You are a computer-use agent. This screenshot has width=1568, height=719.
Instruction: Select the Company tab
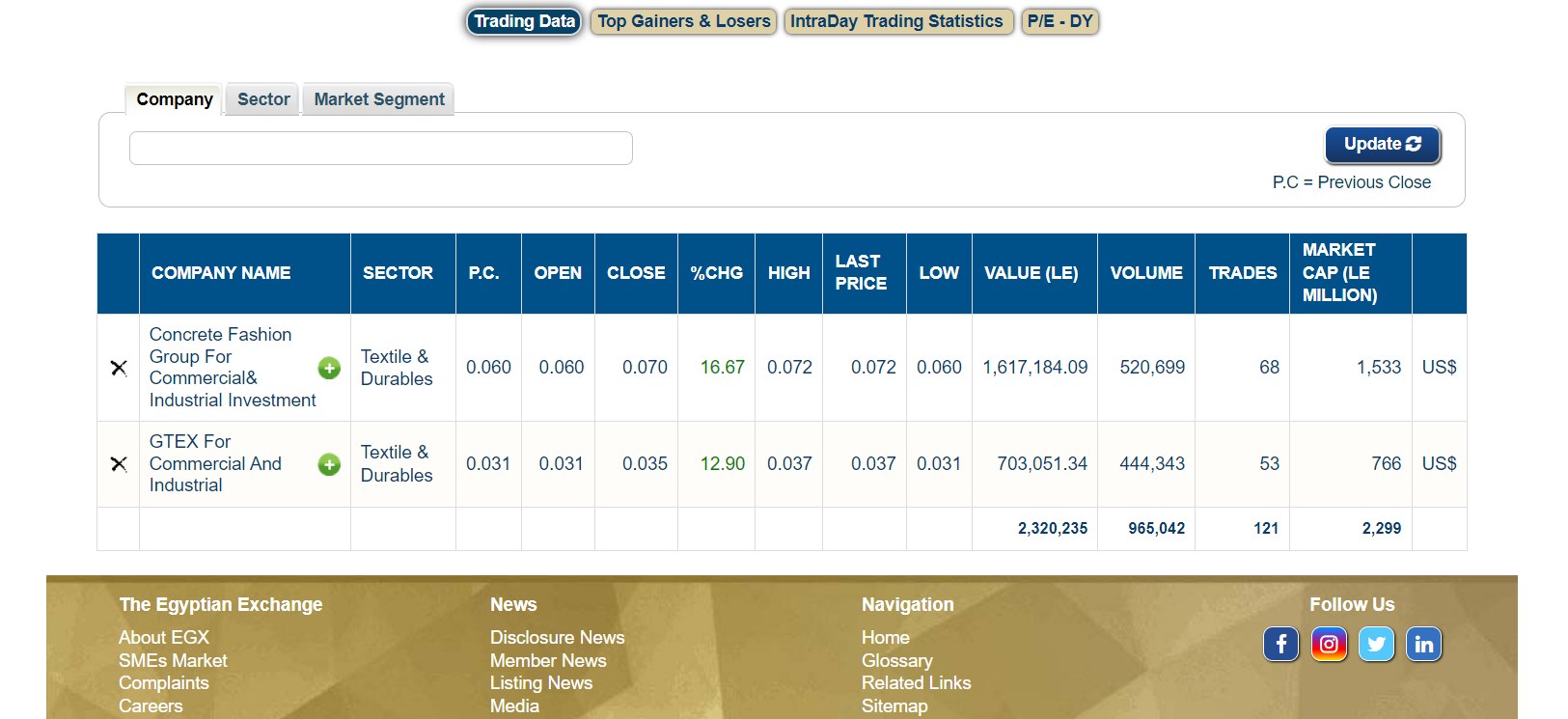pyautogui.click(x=175, y=99)
